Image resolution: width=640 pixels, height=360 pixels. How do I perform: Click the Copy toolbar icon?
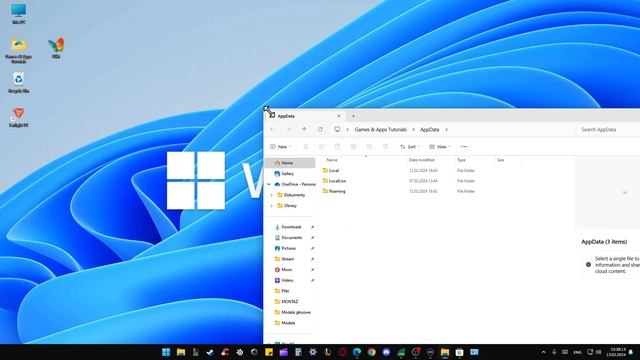tap(322, 147)
